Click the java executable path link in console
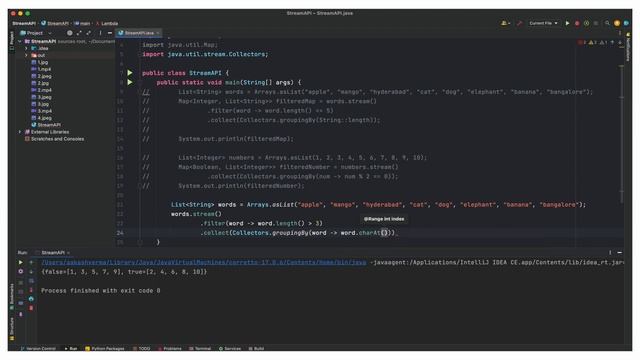640x360 pixels. (x=204, y=262)
